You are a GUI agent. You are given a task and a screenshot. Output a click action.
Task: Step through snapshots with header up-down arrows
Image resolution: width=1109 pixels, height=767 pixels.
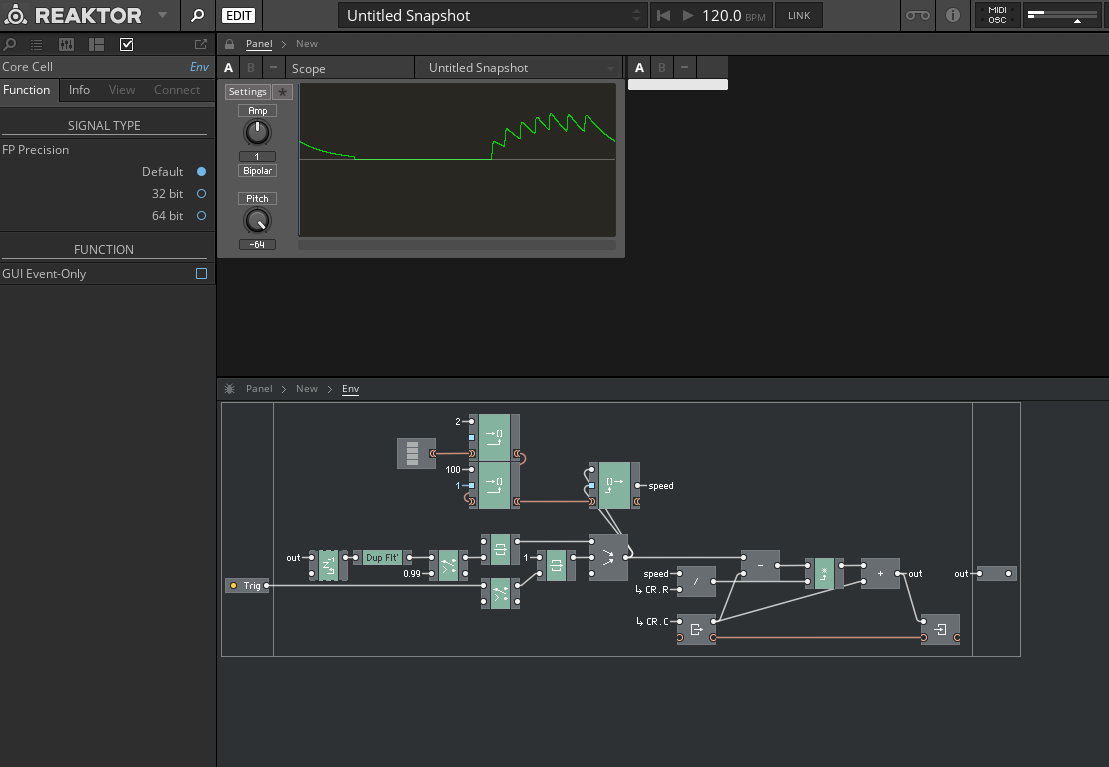(x=637, y=15)
